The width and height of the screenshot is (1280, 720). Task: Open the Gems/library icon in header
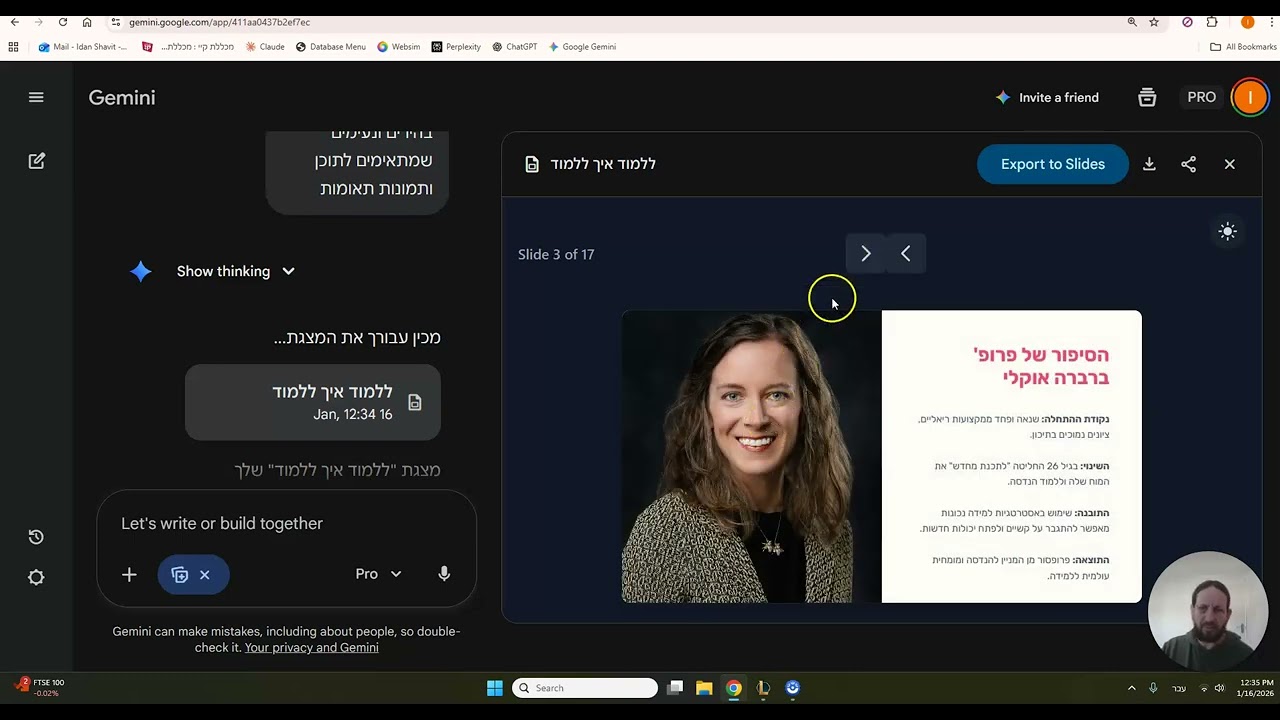[x=1147, y=97]
